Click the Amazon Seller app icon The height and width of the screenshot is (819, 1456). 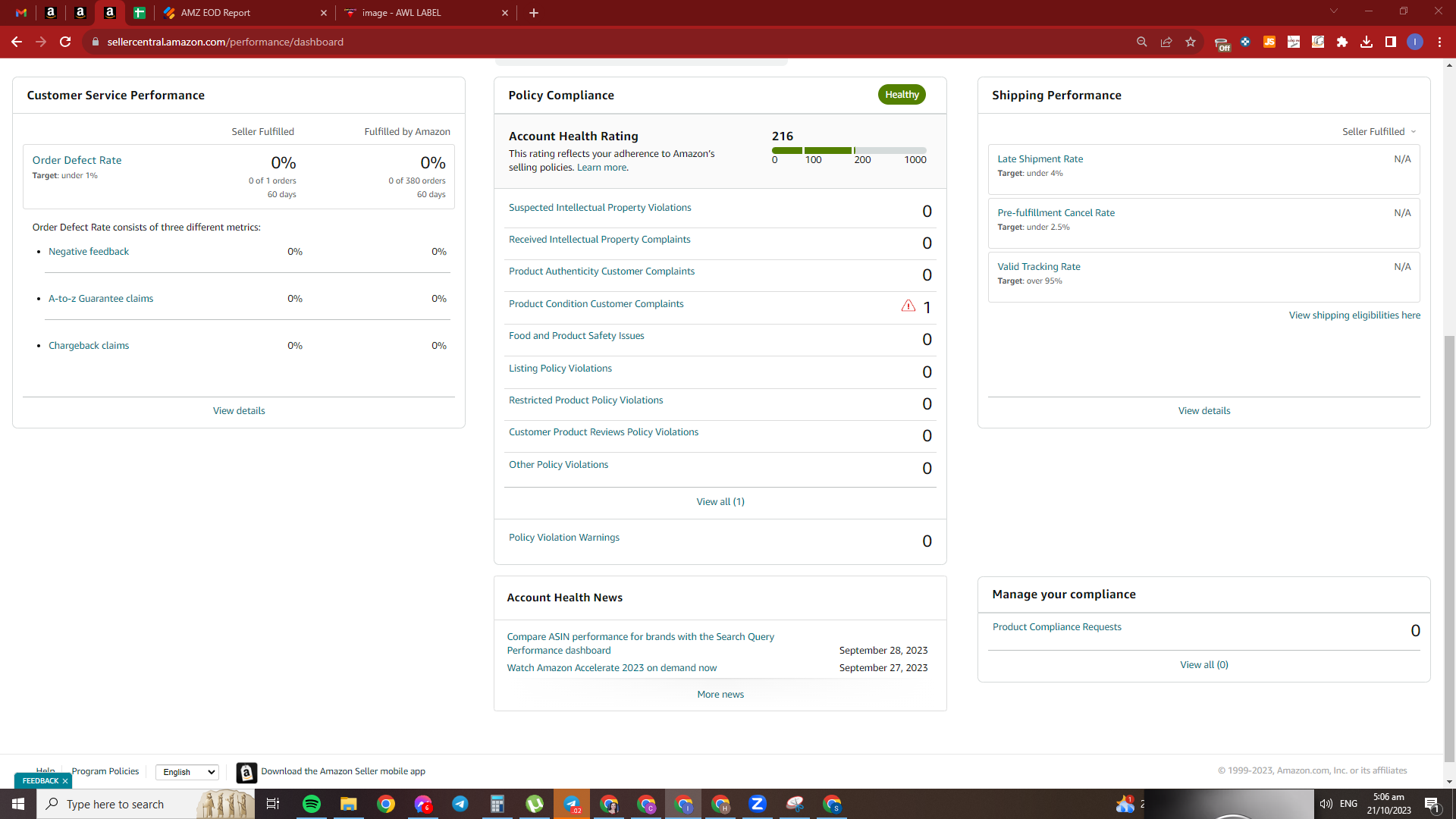246,772
